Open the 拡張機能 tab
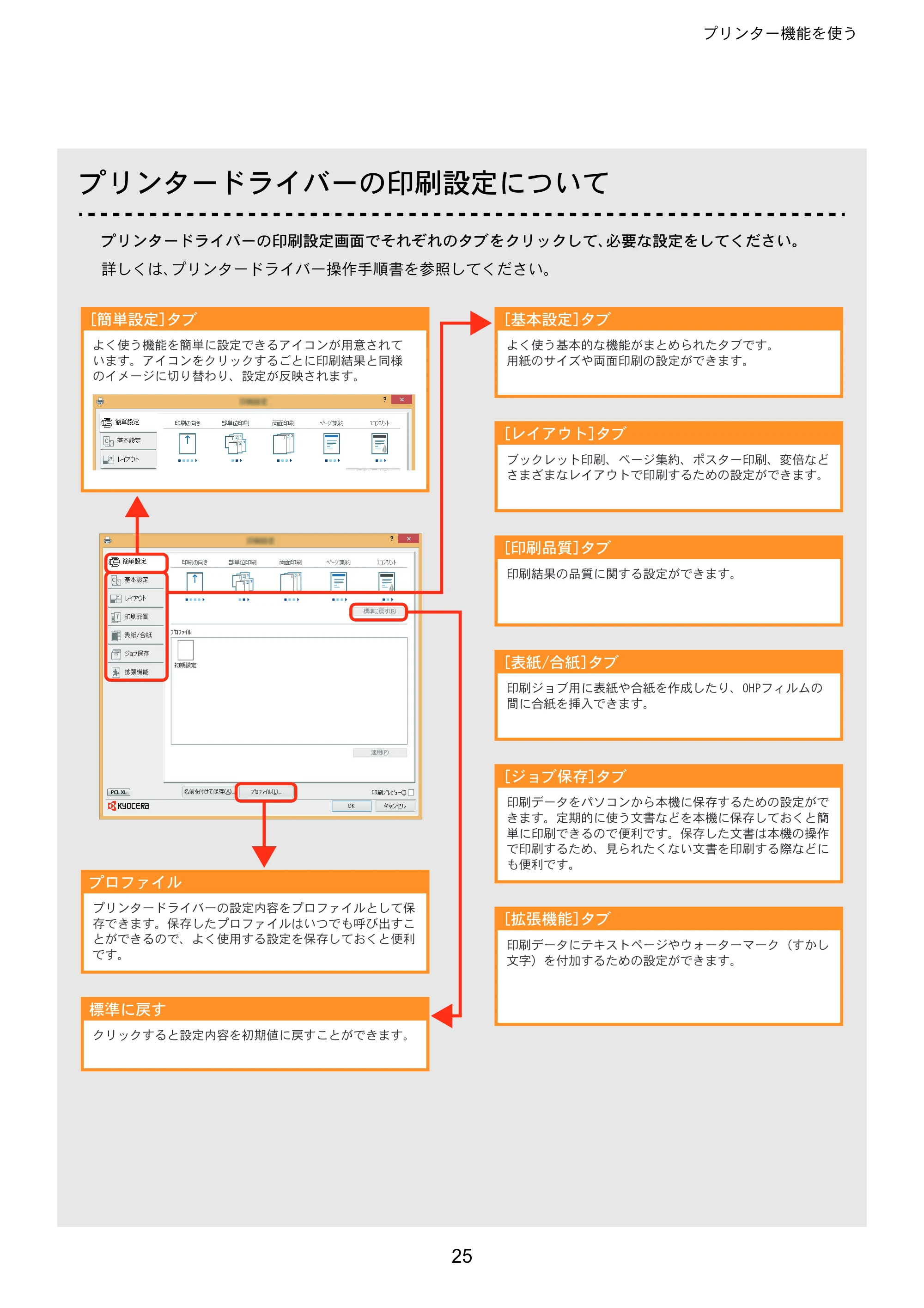Screen dimensions: 924x1308 tap(137, 672)
